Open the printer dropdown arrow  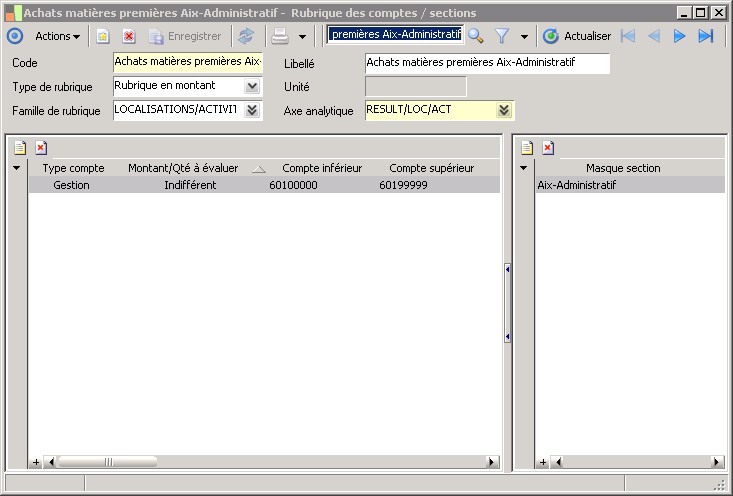tap(302, 36)
